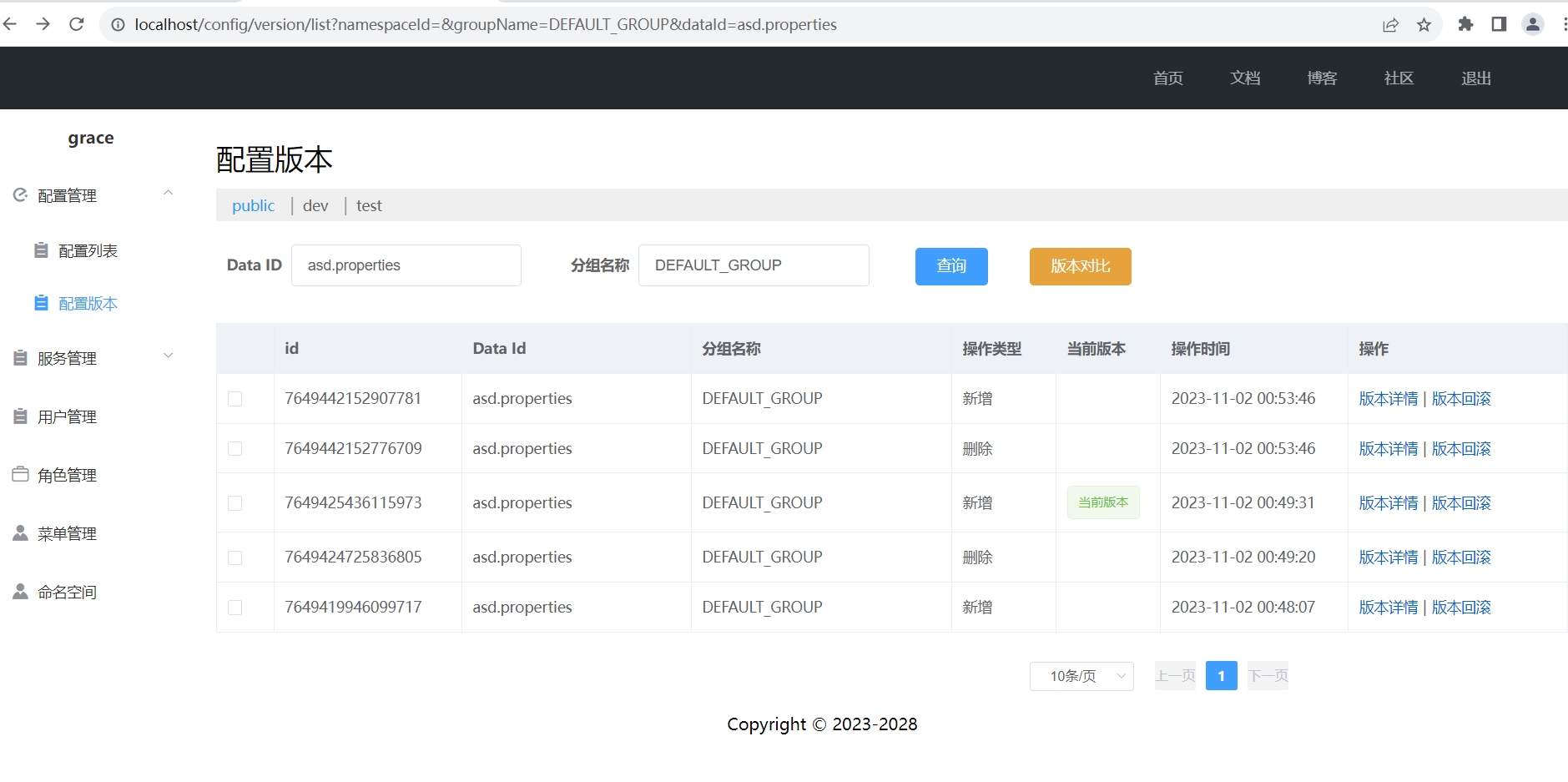Click the blue 查询 button
The width and height of the screenshot is (1568, 782).
(x=951, y=266)
